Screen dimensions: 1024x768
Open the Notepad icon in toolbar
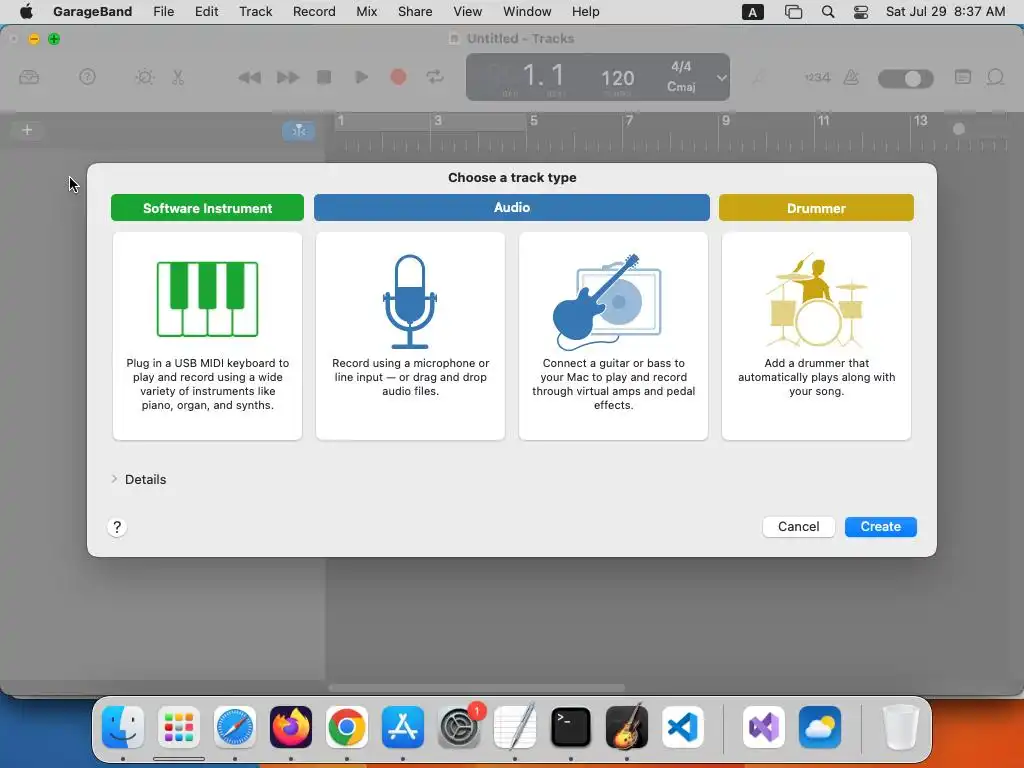pos(963,77)
